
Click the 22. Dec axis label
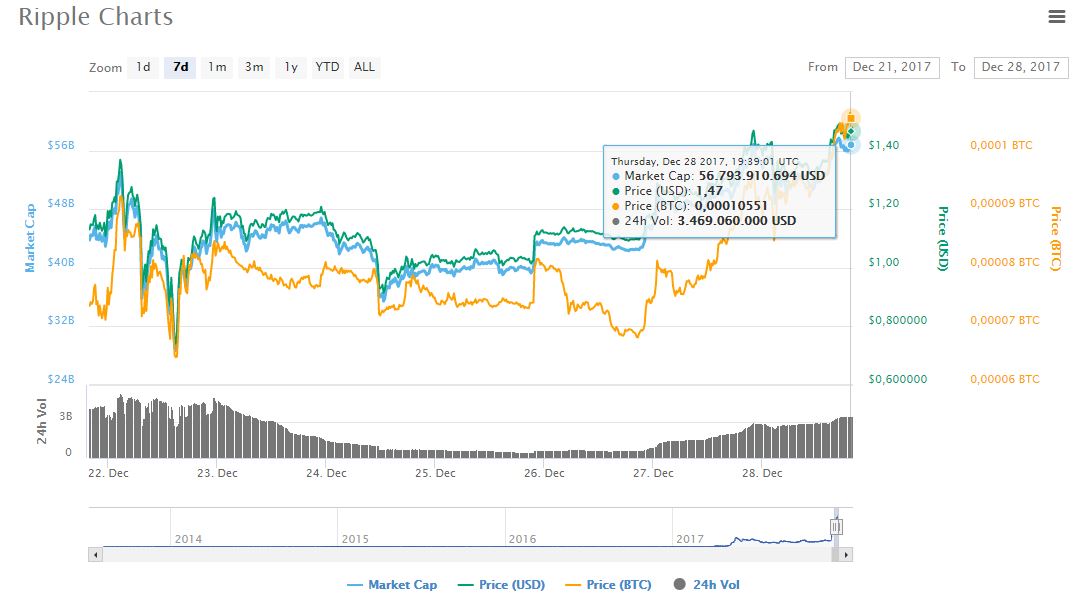[108, 473]
